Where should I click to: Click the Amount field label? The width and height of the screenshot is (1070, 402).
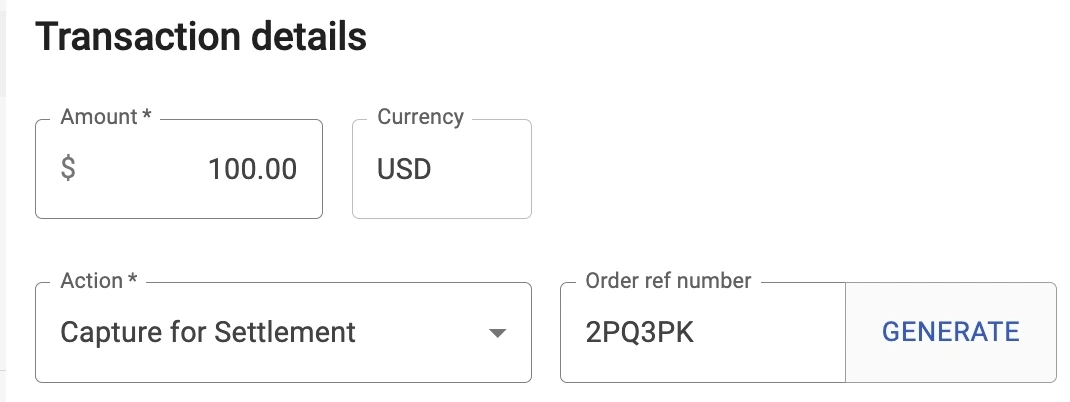coord(105,117)
